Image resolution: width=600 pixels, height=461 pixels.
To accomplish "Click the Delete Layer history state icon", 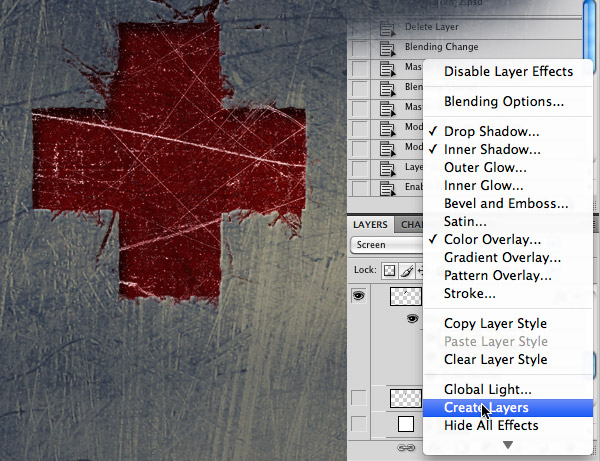I will click(387, 29).
